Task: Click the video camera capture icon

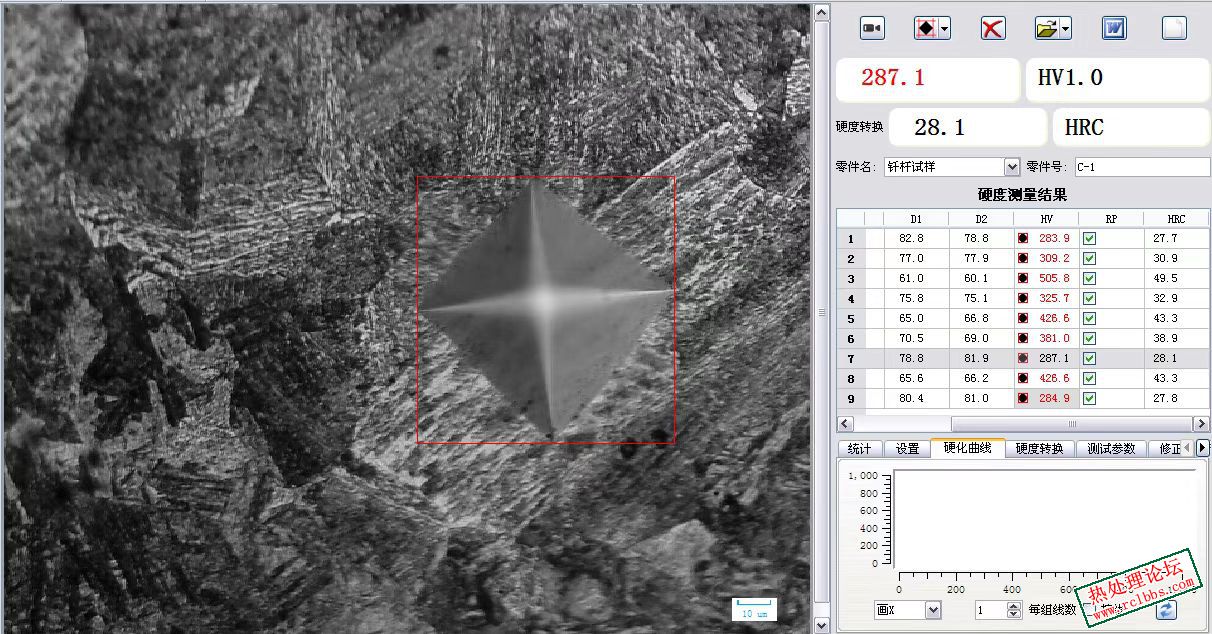Action: click(x=872, y=28)
